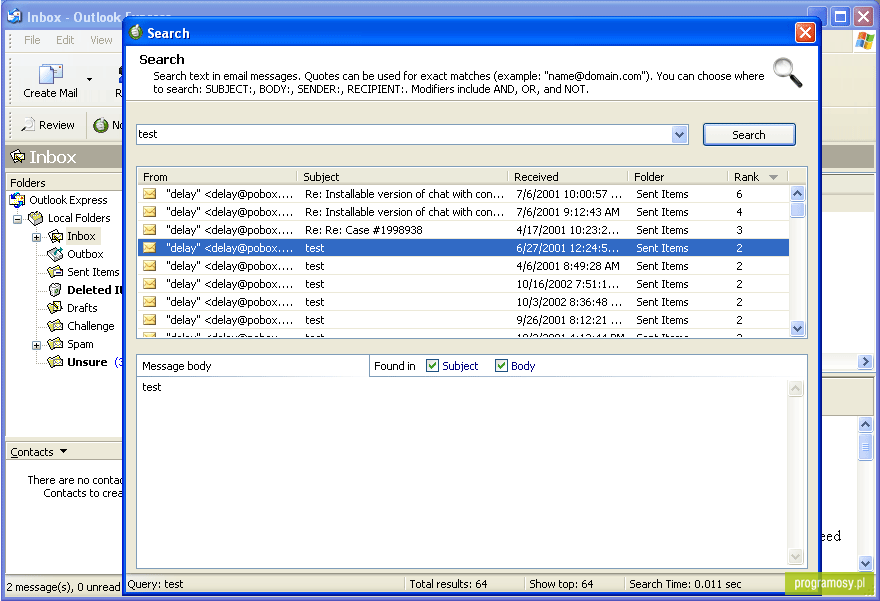Click 'Query: test' in the status bar
880x601 pixels.
[x=155, y=584]
